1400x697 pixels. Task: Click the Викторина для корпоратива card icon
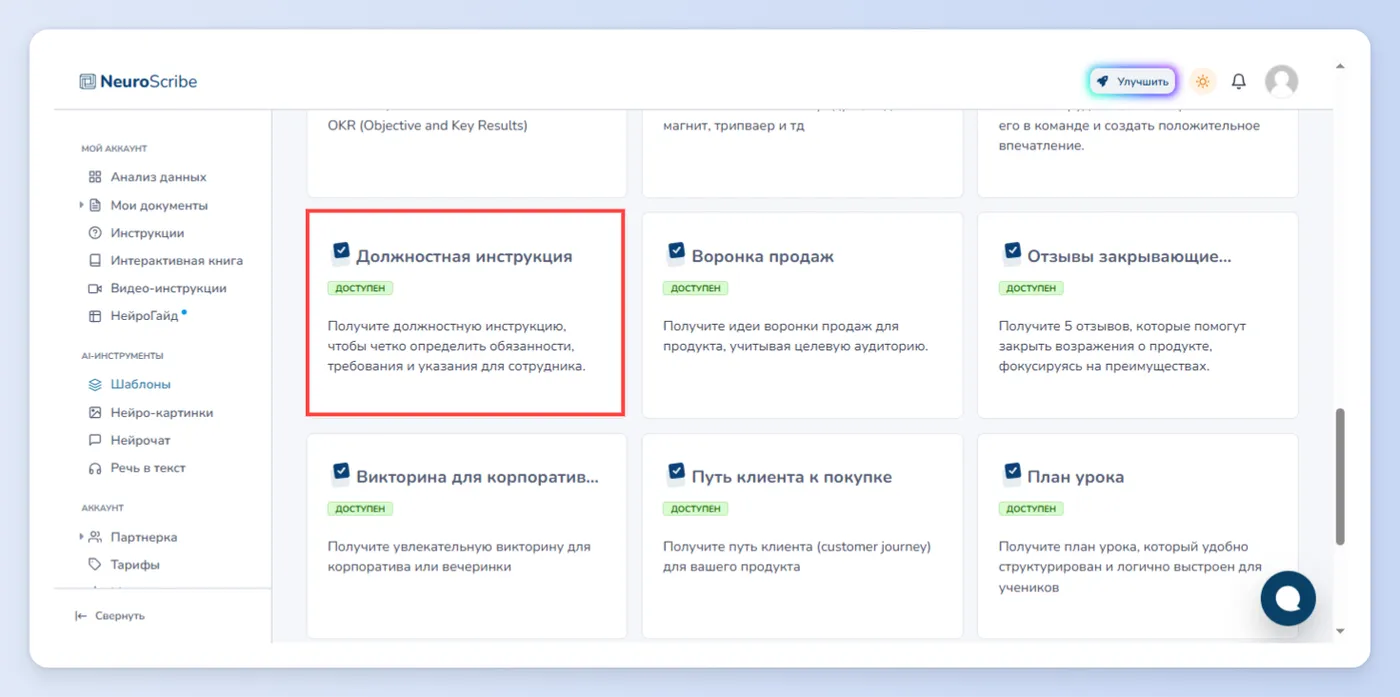(340, 474)
